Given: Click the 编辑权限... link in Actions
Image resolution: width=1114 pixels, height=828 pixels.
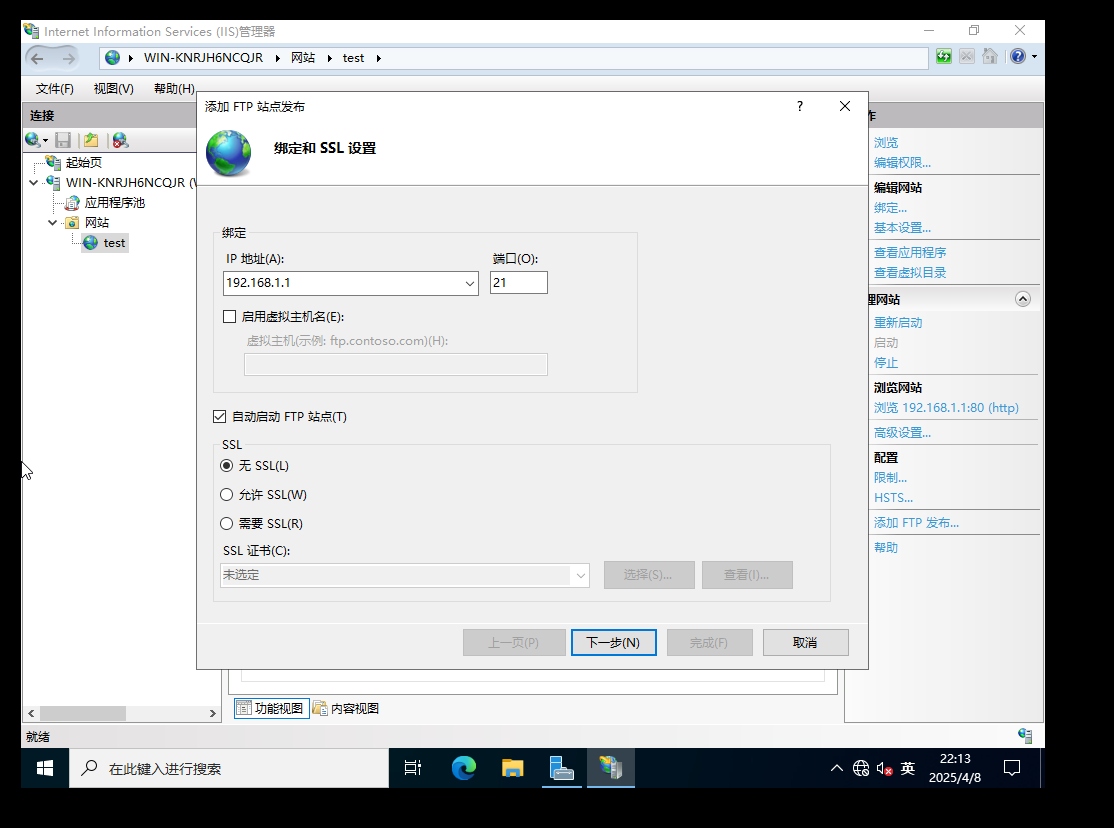Looking at the screenshot, I should coord(902,163).
